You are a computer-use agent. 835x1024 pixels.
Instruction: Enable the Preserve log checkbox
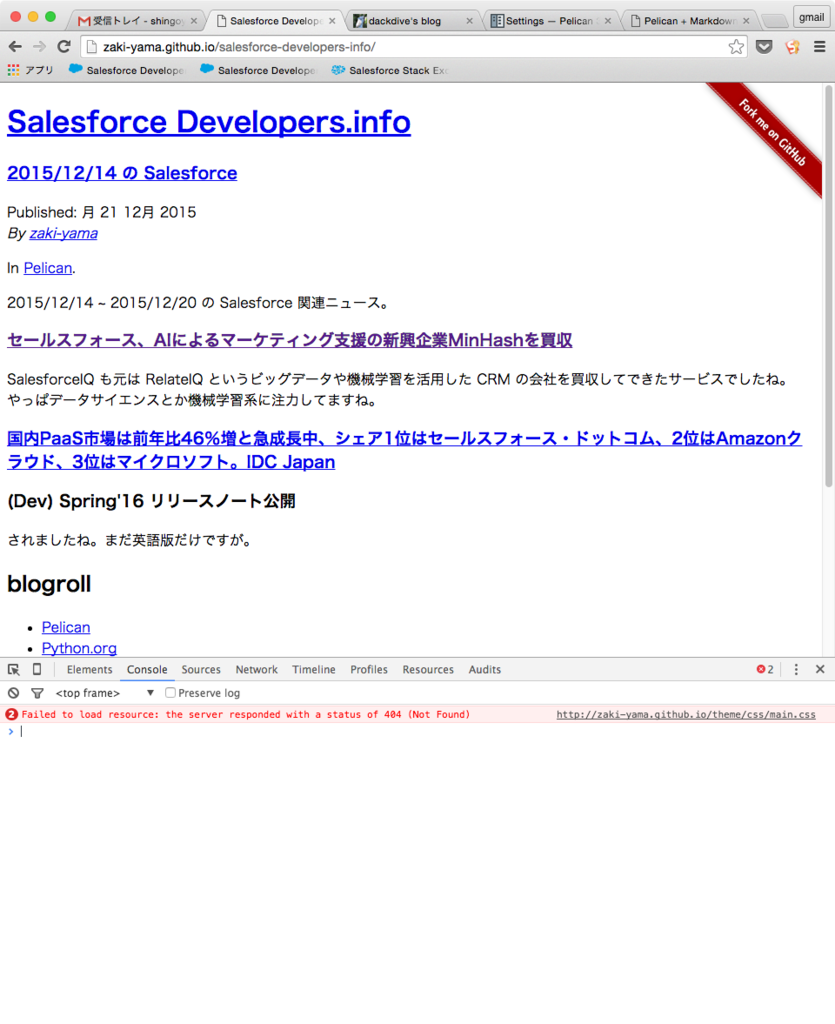tap(170, 692)
